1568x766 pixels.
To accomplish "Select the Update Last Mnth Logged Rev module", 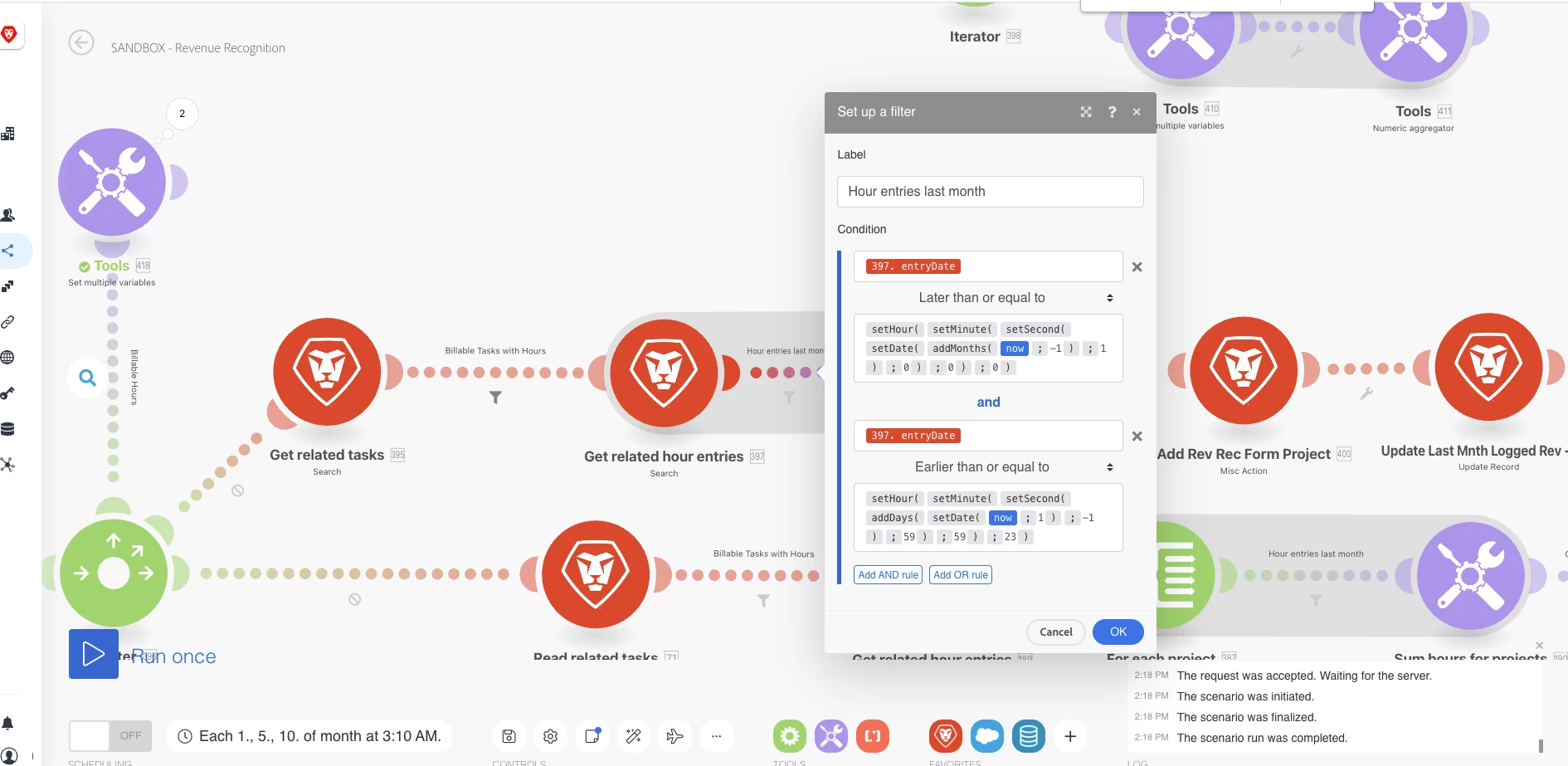I will pyautogui.click(x=1488, y=367).
